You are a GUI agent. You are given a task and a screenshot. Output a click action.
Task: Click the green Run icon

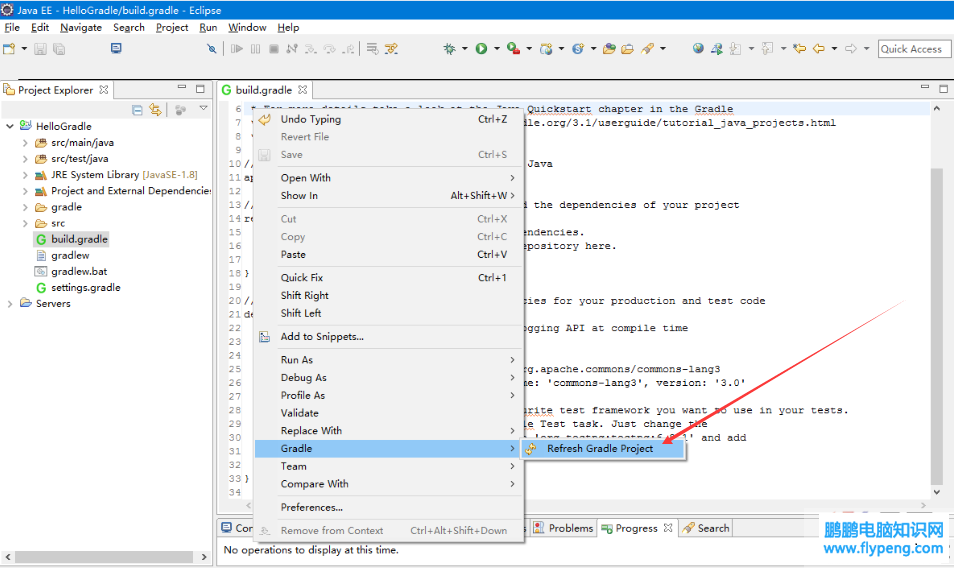(x=481, y=49)
